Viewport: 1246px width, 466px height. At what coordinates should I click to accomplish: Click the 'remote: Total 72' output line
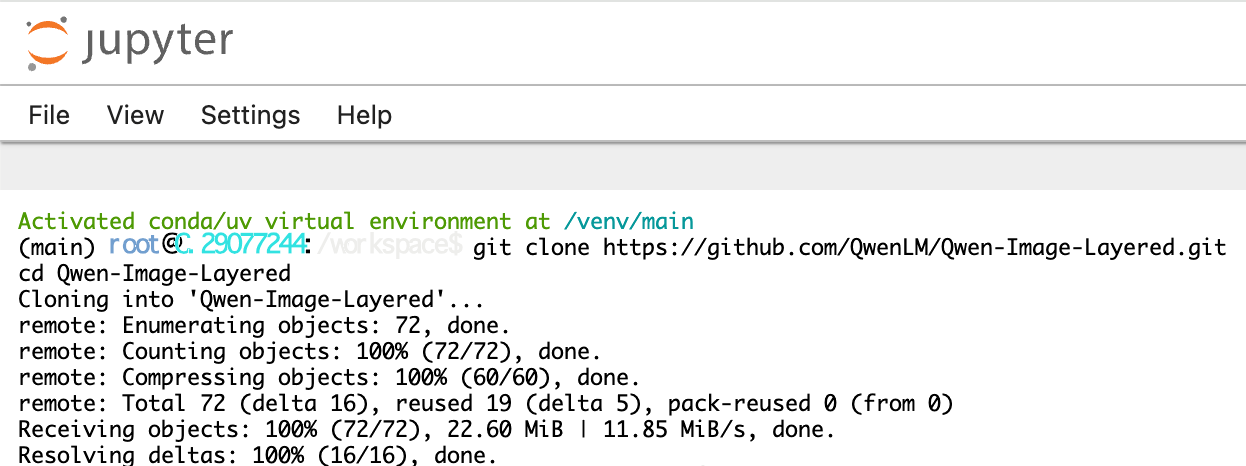click(486, 403)
